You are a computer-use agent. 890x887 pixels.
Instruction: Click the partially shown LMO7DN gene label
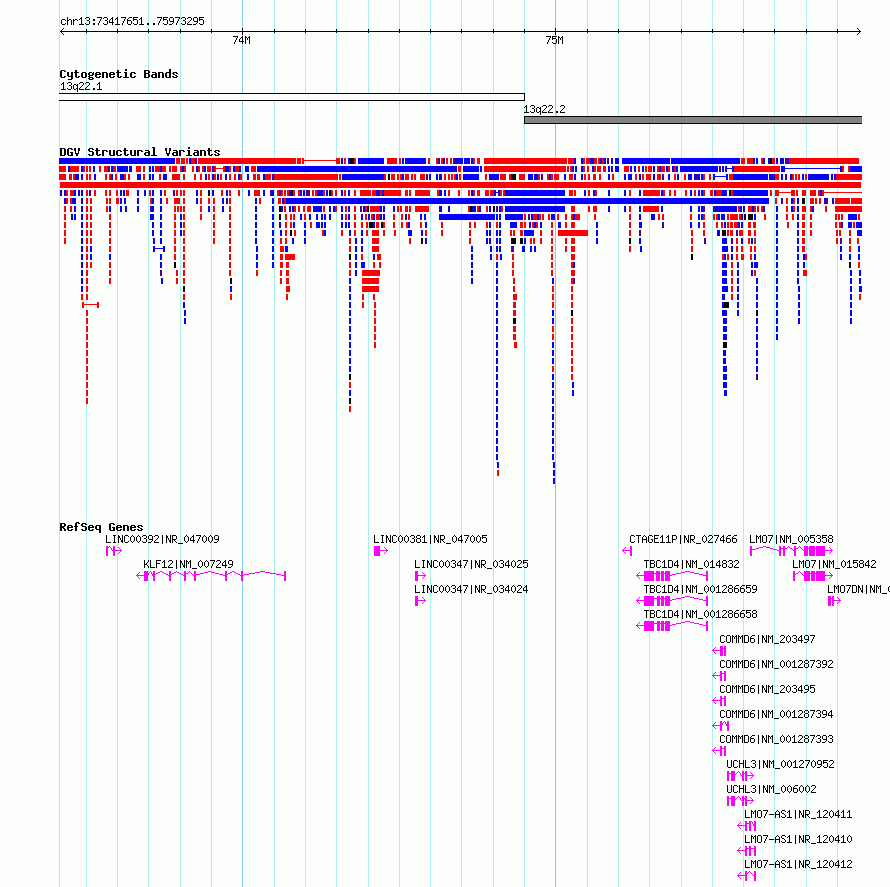coord(858,589)
